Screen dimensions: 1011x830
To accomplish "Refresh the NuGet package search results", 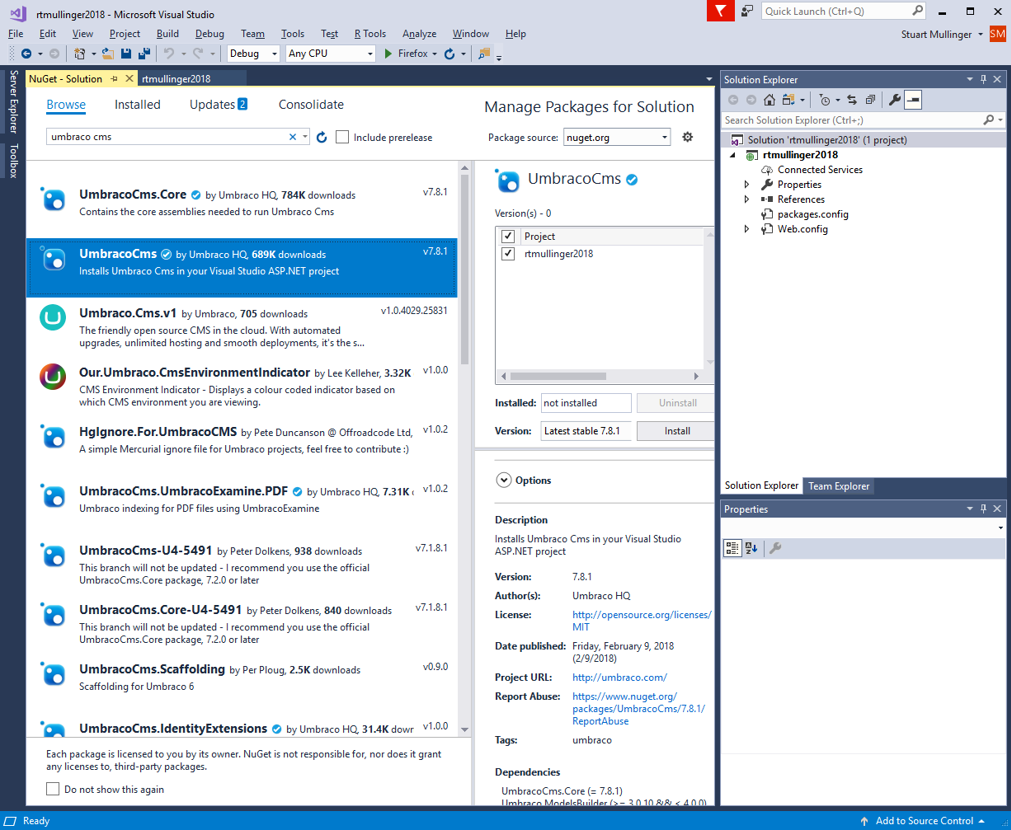I will 322,137.
